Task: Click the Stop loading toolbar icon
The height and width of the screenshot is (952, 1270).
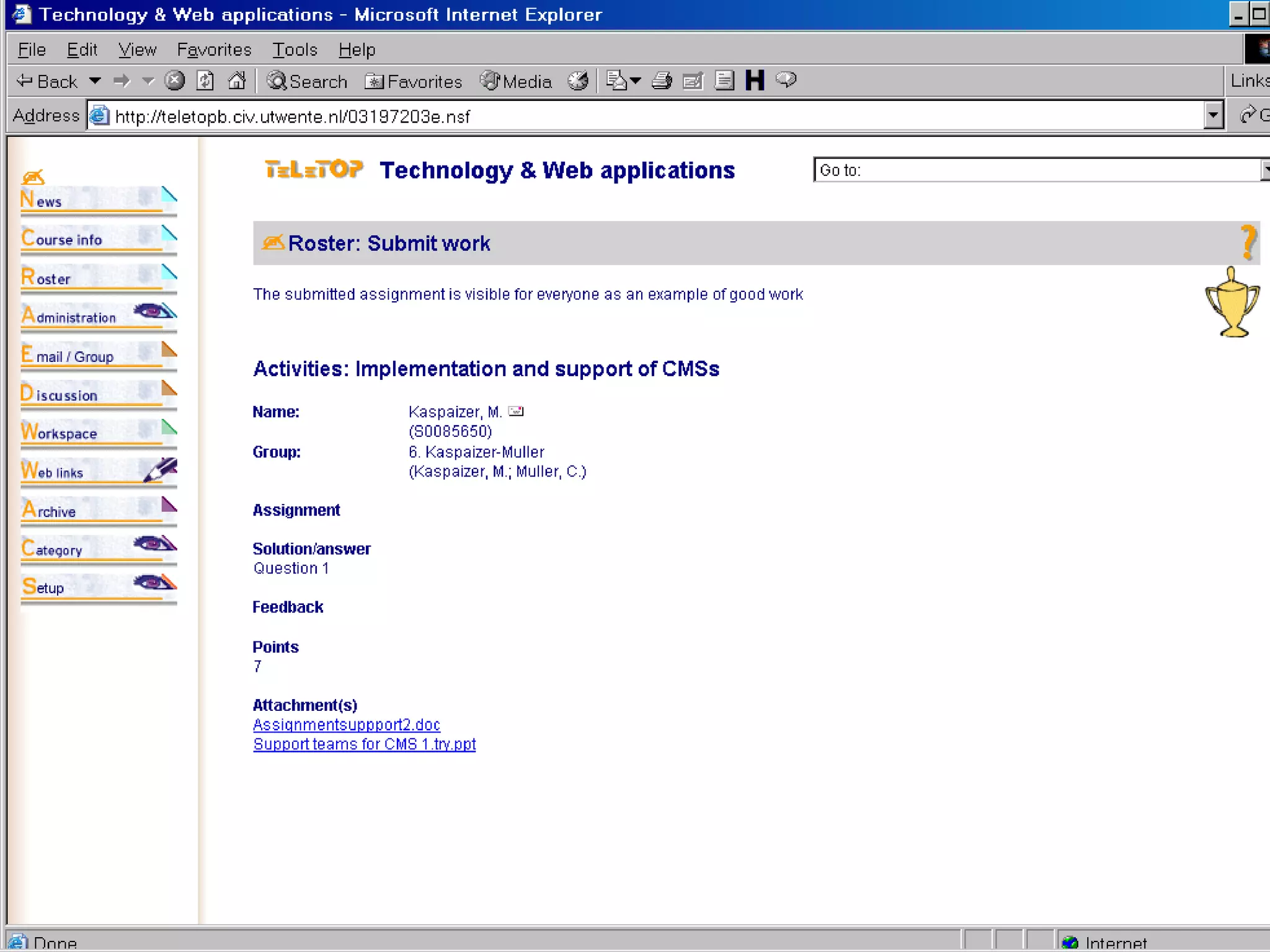Action: (175, 81)
